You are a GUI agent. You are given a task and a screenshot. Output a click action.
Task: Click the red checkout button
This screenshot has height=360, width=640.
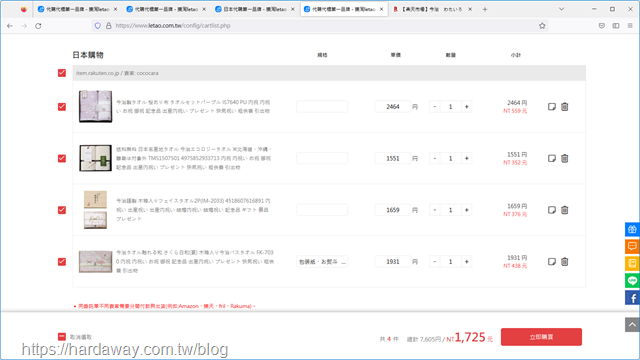coord(541,337)
